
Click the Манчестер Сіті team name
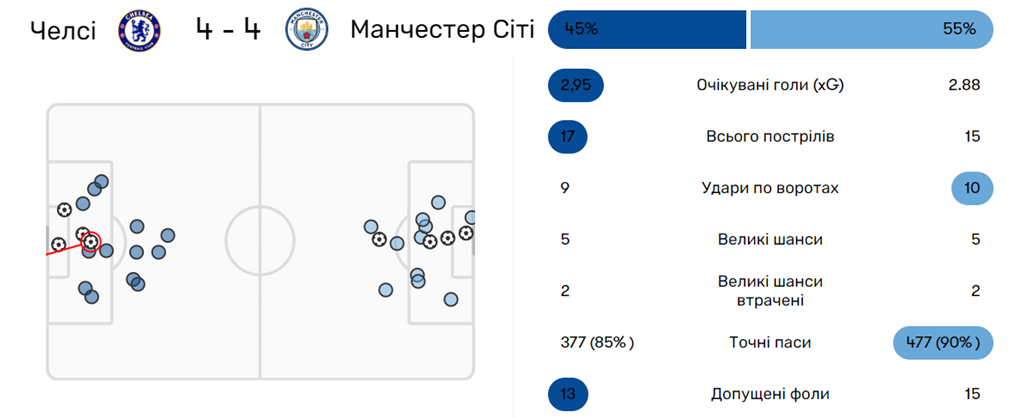[x=442, y=30]
